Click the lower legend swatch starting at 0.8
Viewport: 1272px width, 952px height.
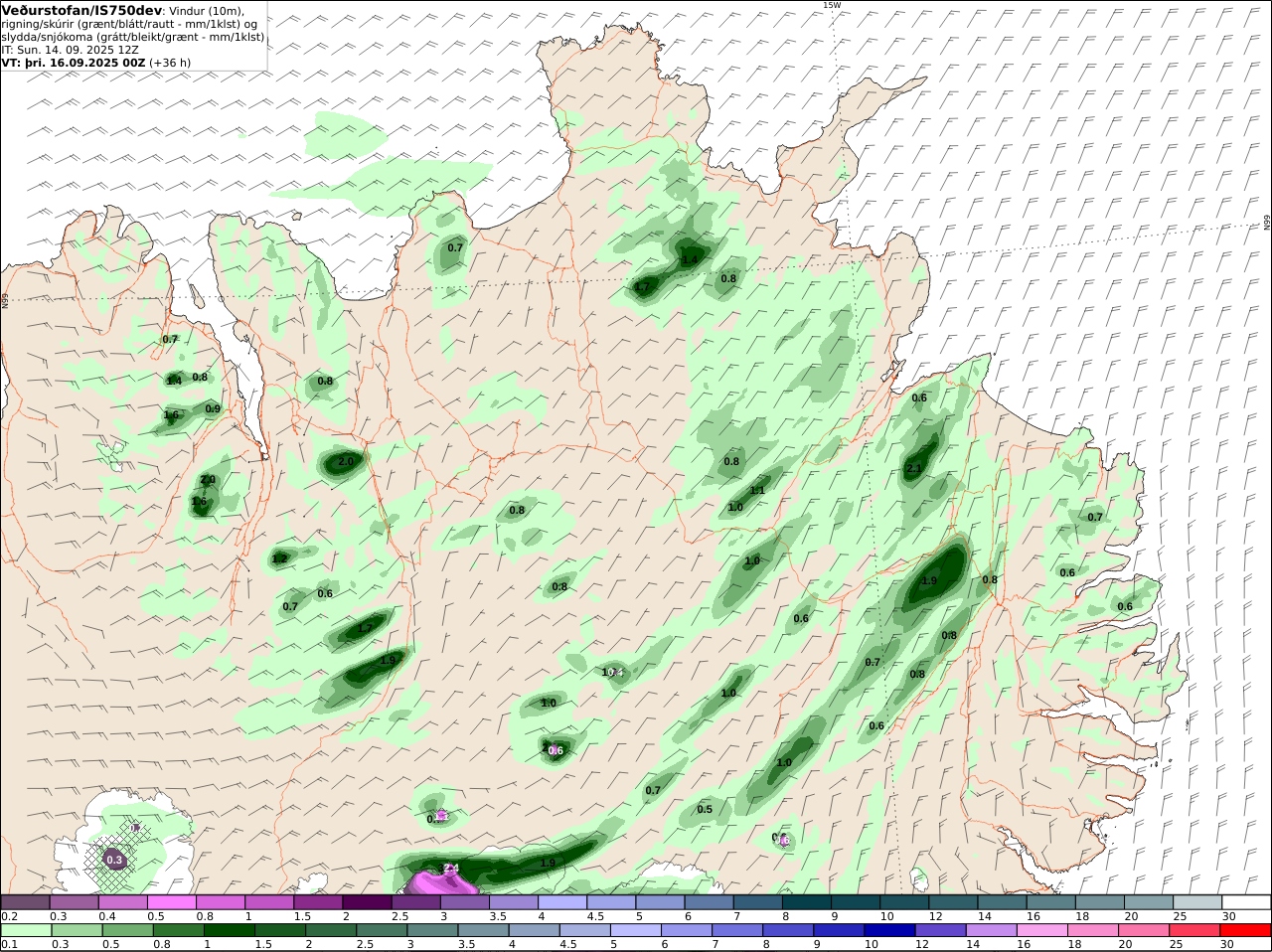(x=178, y=930)
